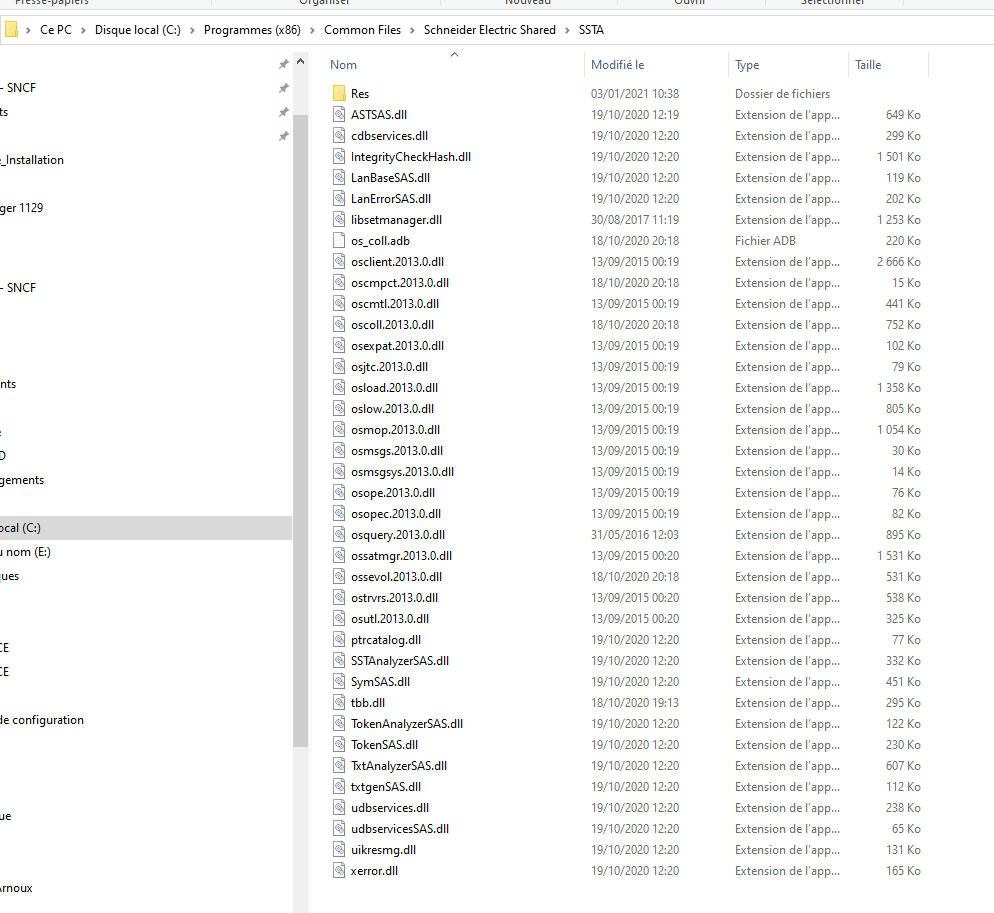Select the SSTAnalyzerSAS.dll file icon
994x913 pixels.
coord(340,661)
